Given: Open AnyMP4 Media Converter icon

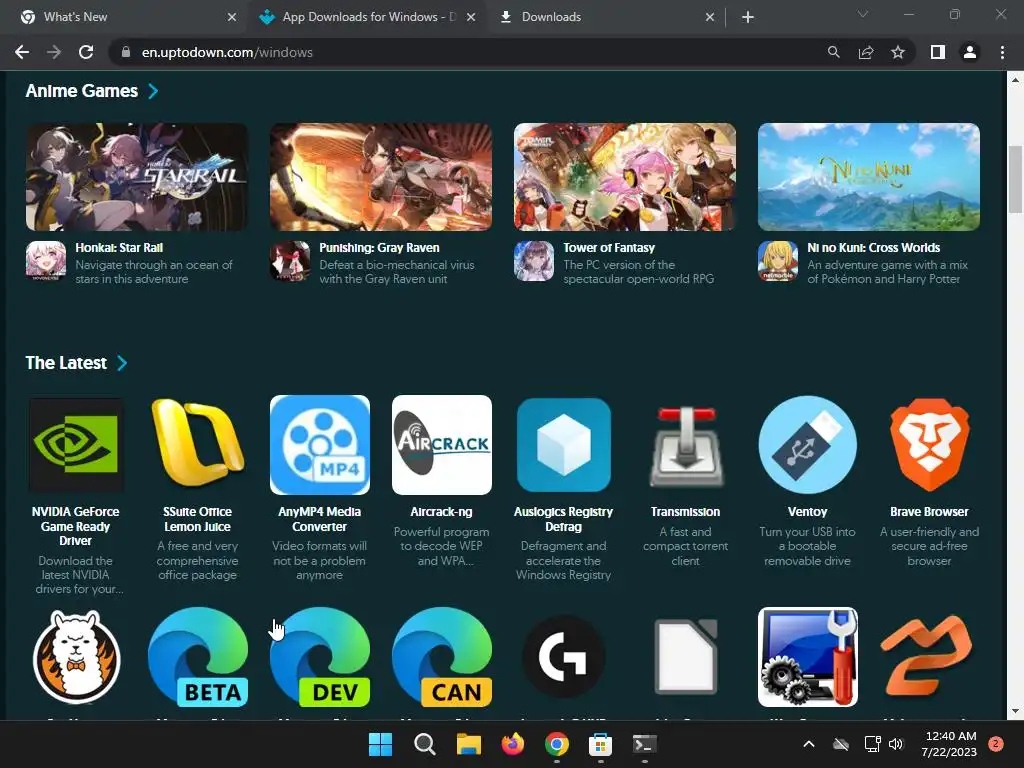Looking at the screenshot, I should point(320,445).
